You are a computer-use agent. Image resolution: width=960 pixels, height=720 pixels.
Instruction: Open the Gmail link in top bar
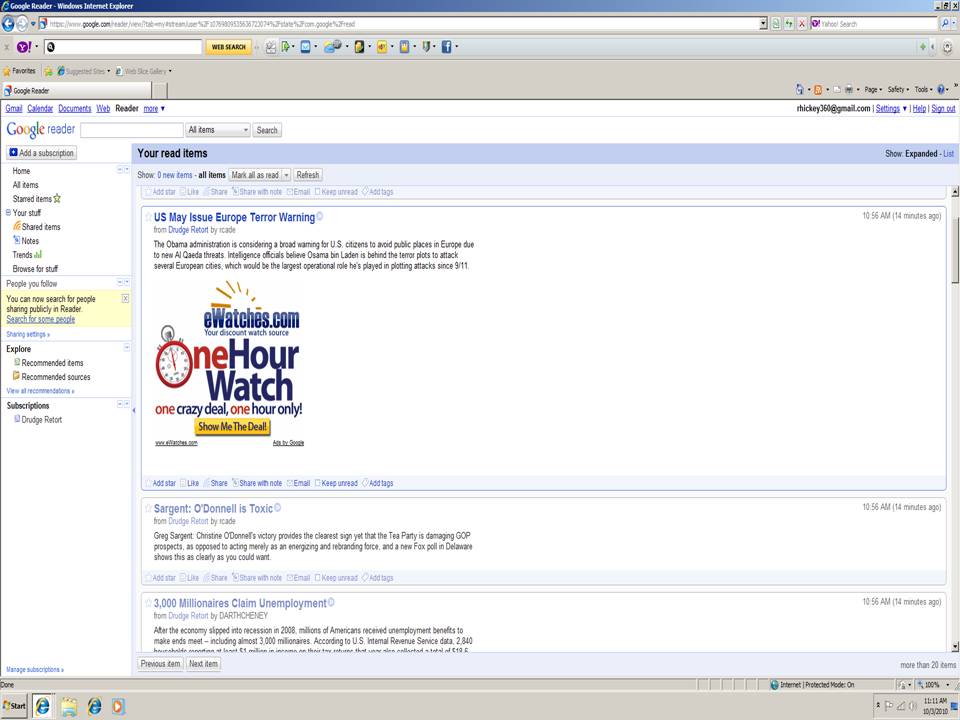pos(13,108)
